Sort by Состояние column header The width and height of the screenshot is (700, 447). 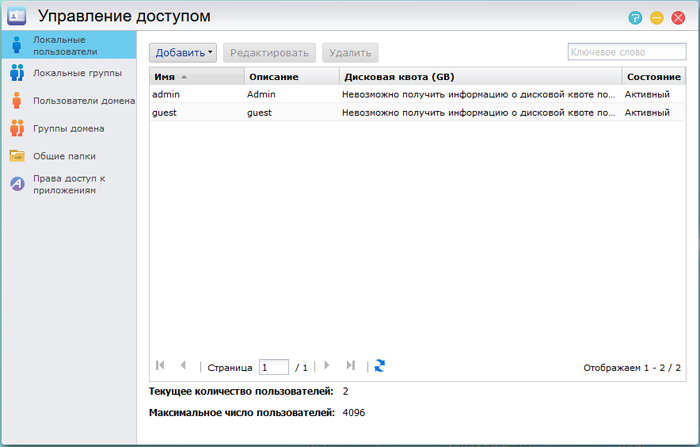point(654,76)
